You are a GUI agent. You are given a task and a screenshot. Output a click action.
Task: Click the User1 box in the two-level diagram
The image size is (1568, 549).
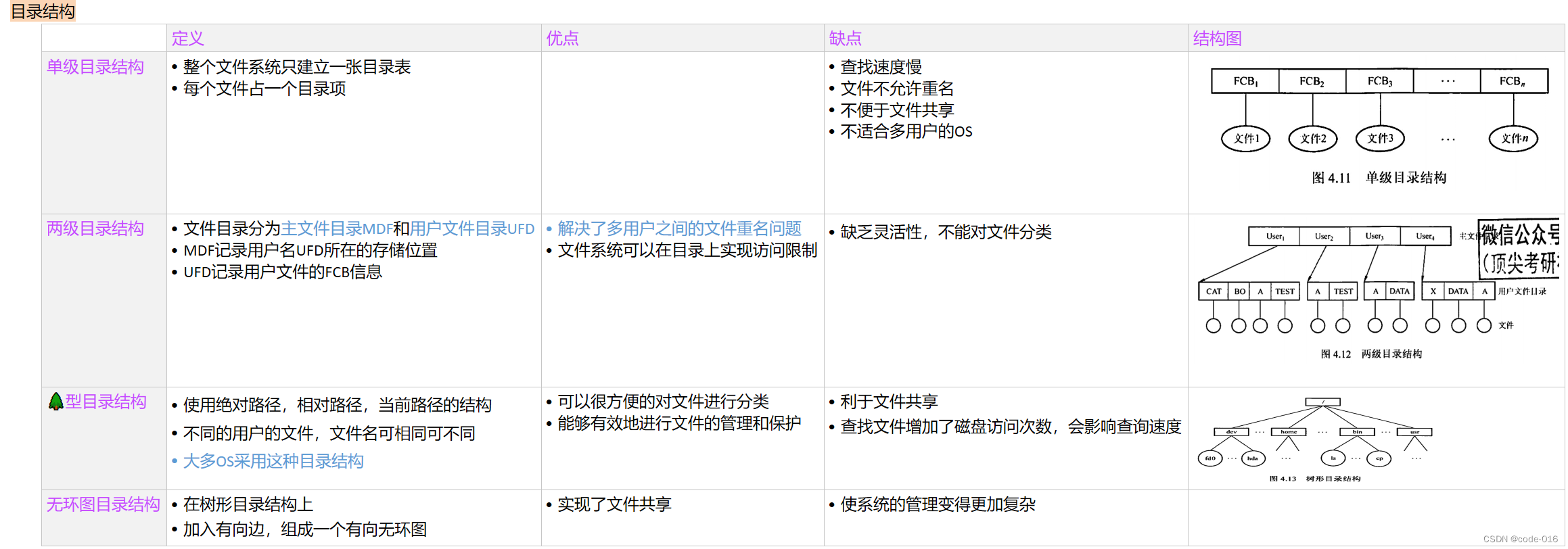pyautogui.click(x=1274, y=236)
